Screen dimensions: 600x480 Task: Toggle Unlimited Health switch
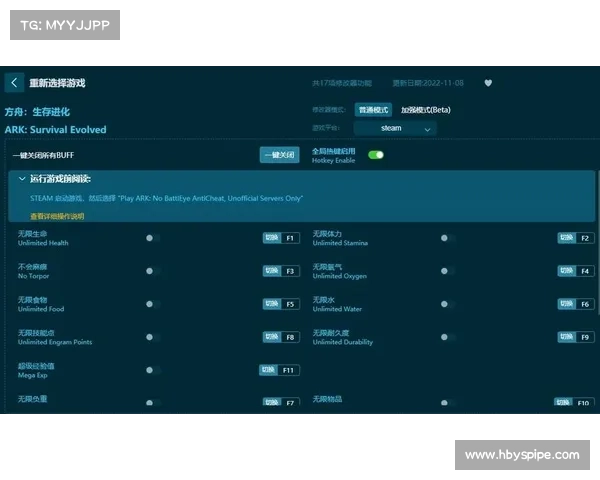click(x=153, y=238)
